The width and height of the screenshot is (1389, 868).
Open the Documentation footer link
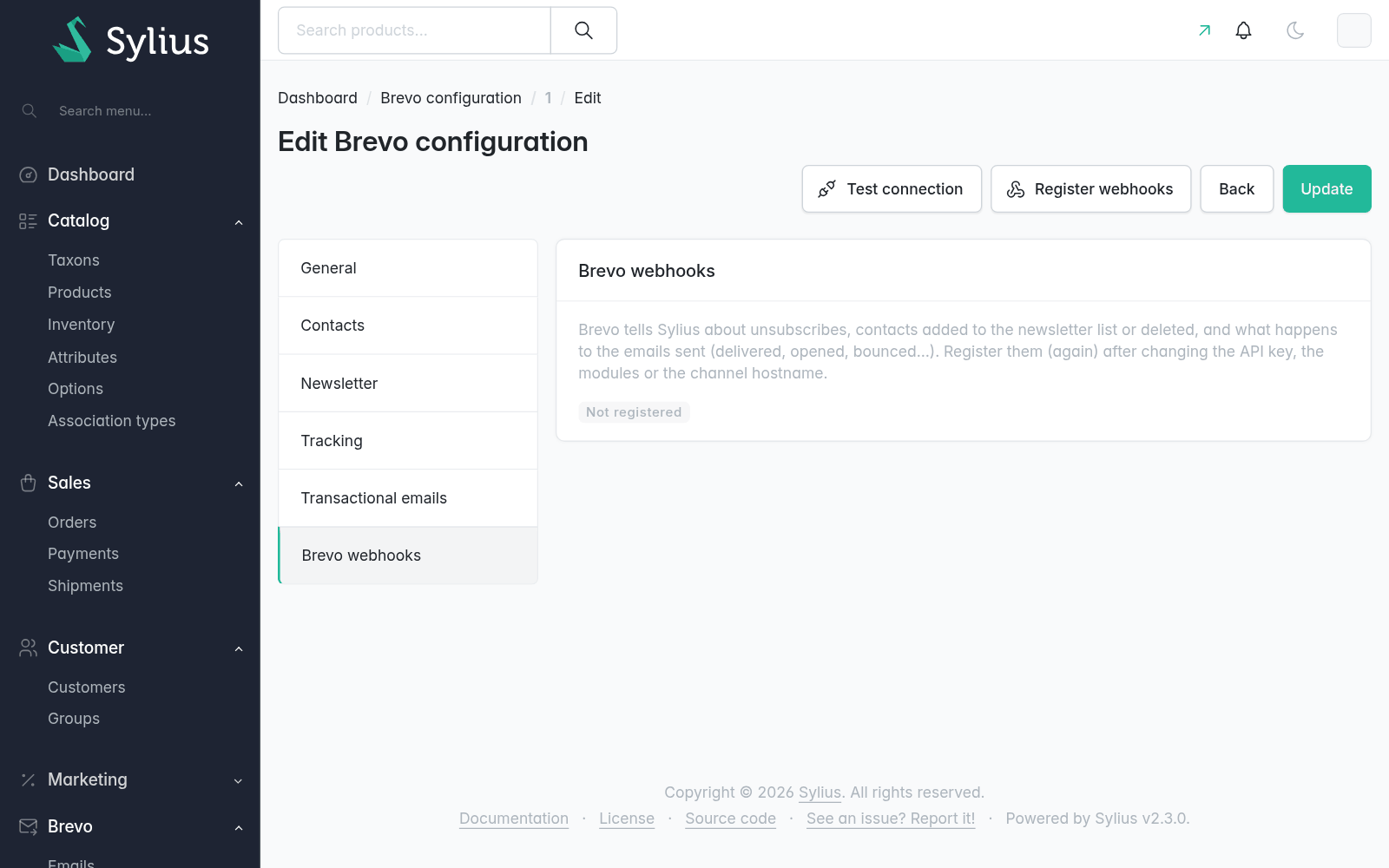(x=514, y=819)
